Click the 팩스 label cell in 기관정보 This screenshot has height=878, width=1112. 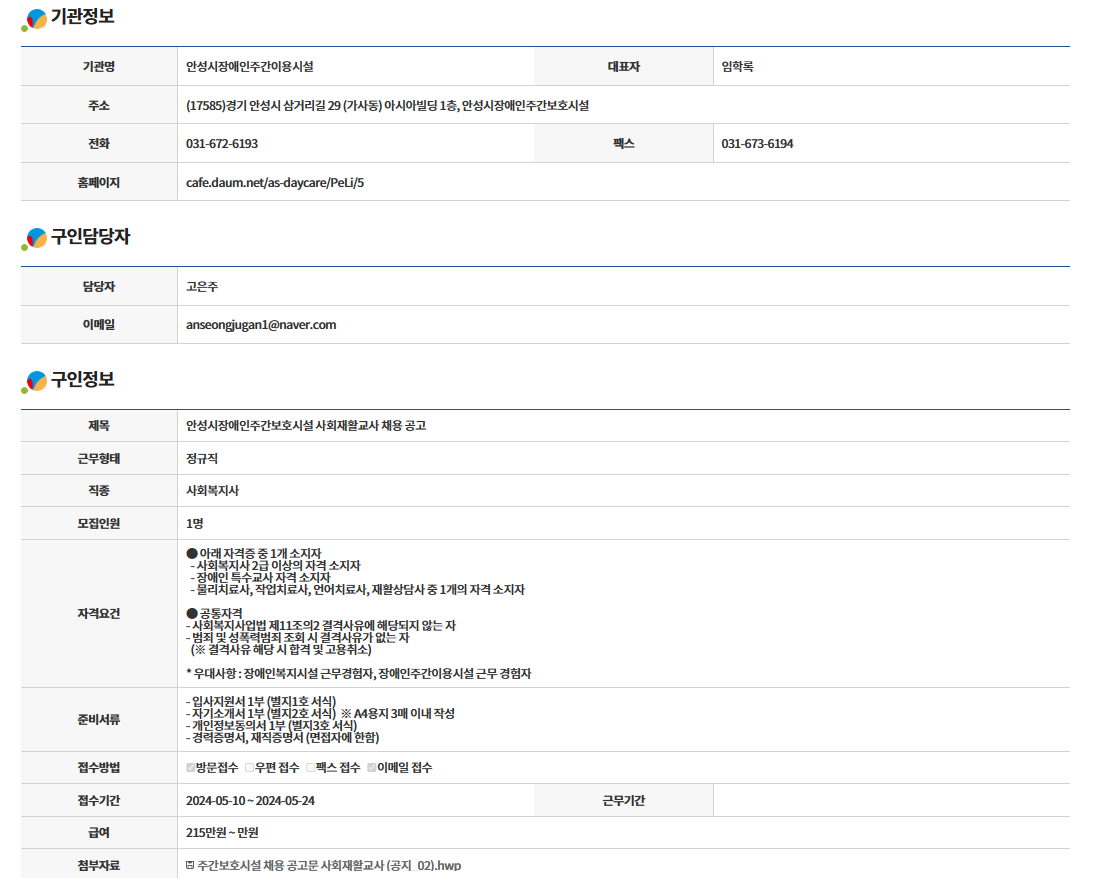point(623,143)
